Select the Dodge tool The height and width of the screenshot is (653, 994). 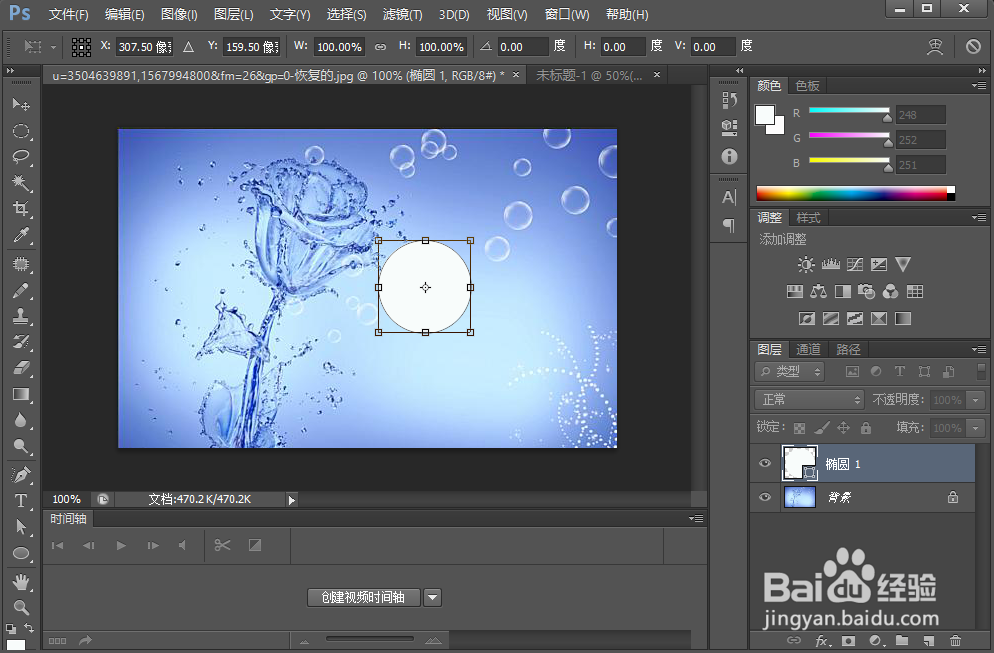21,446
